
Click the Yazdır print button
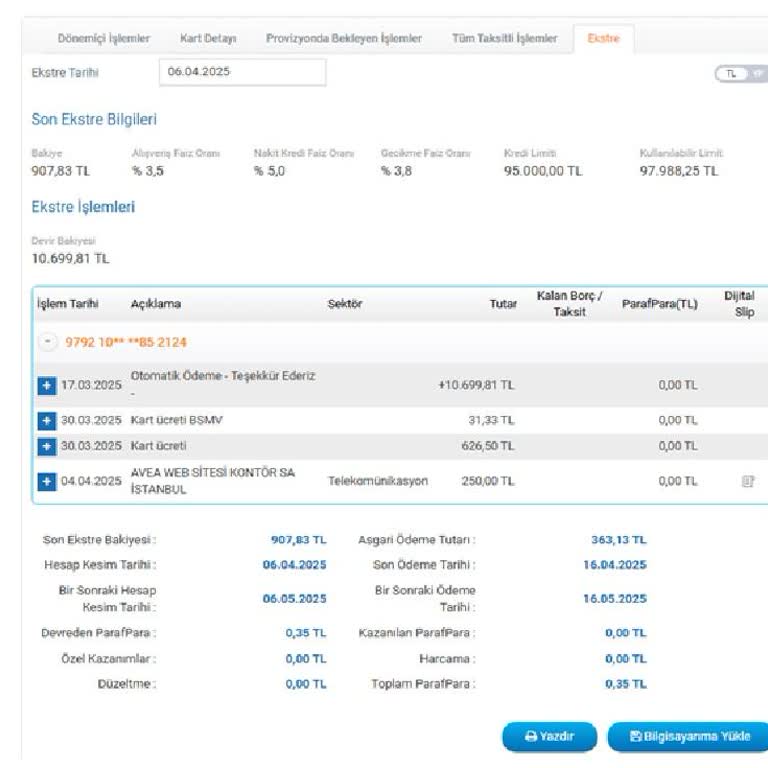549,736
